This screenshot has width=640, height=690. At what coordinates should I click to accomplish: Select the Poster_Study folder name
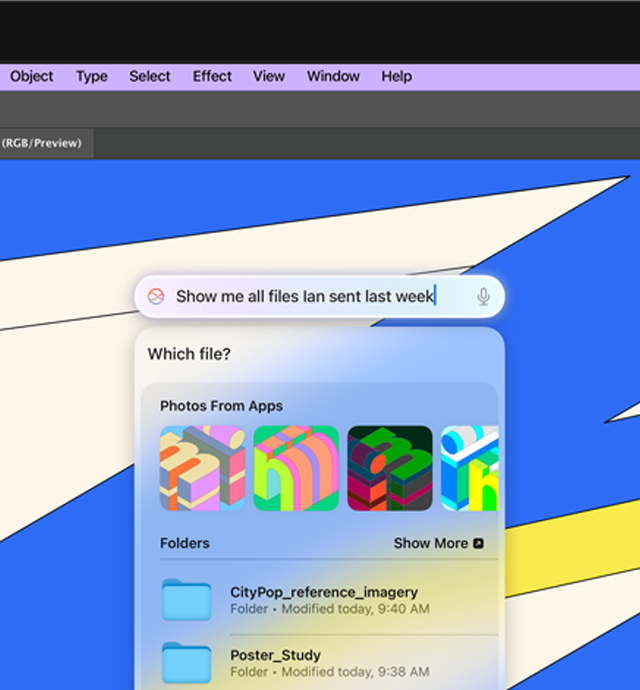(275, 655)
